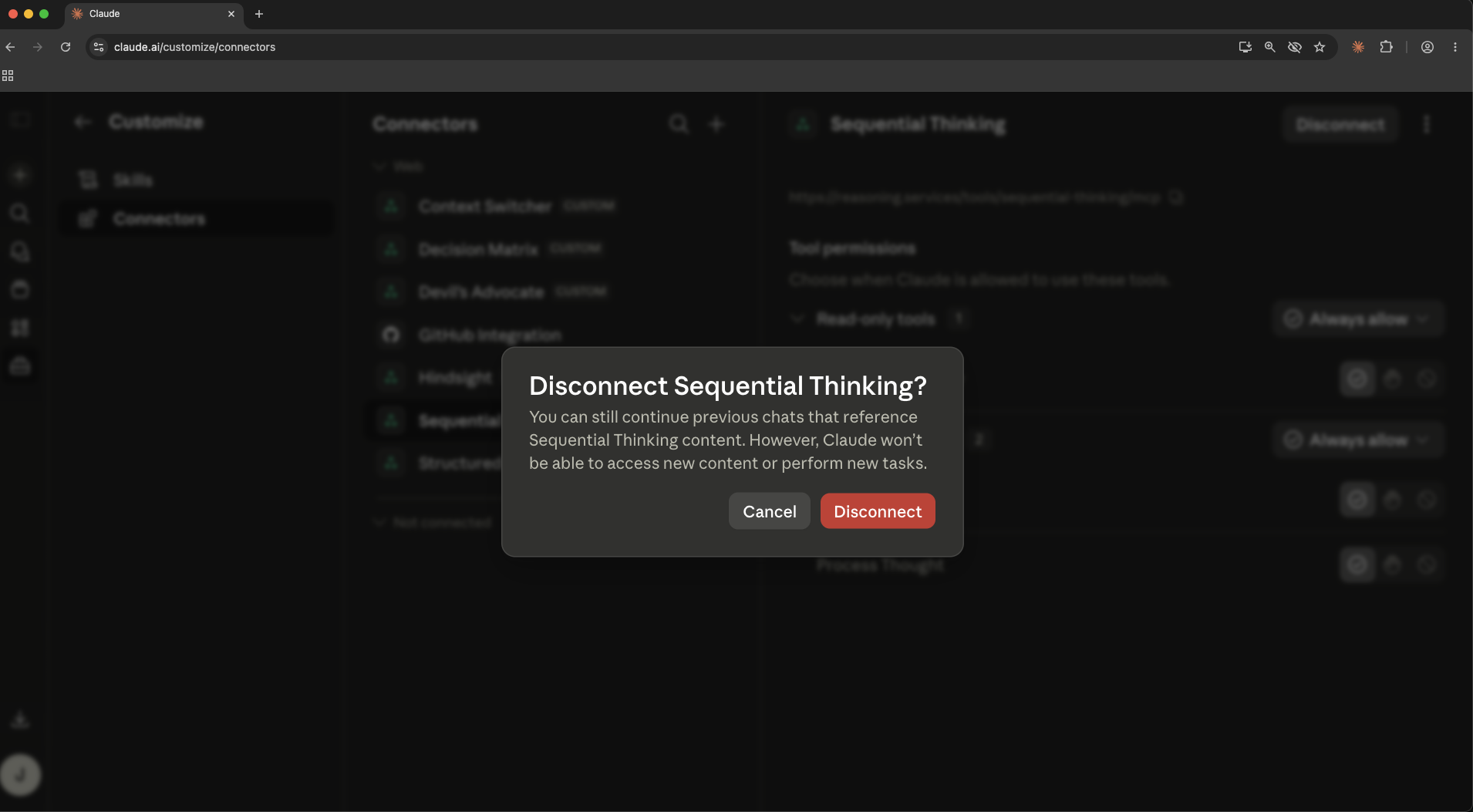Copy the connector URL with copy icon
1473x812 pixels.
(x=1175, y=197)
